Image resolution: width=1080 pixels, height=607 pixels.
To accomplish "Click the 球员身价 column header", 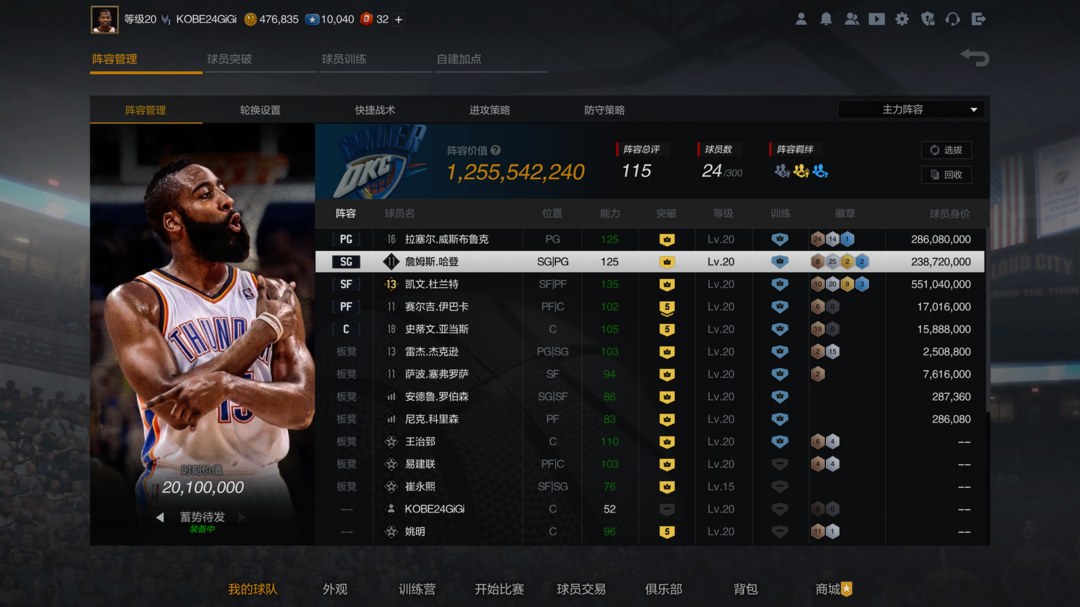I will [950, 214].
